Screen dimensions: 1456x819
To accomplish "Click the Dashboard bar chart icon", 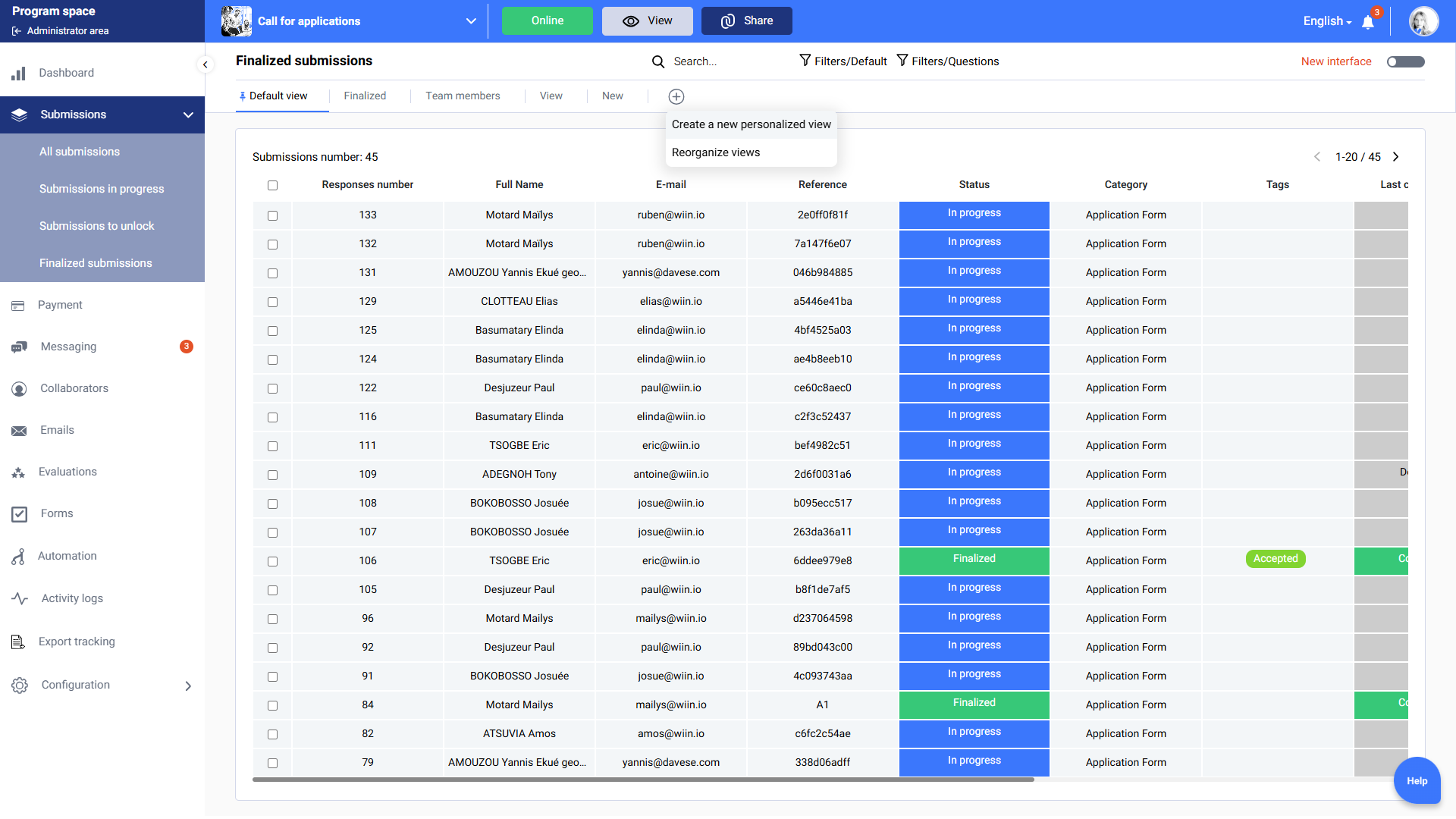I will pos(19,74).
